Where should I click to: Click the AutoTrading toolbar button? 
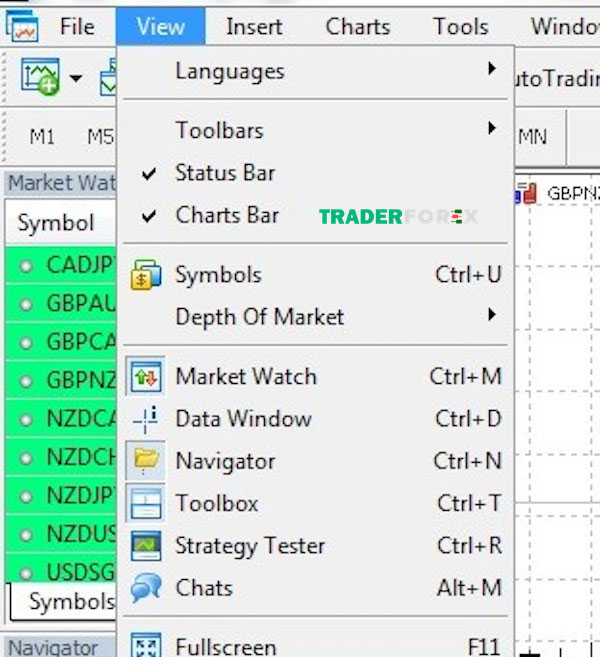(x=557, y=78)
